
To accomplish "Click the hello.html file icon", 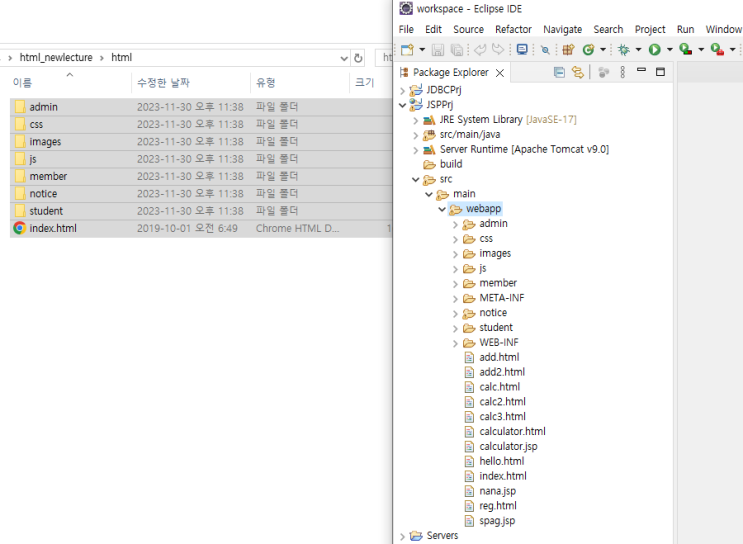I will (469, 462).
